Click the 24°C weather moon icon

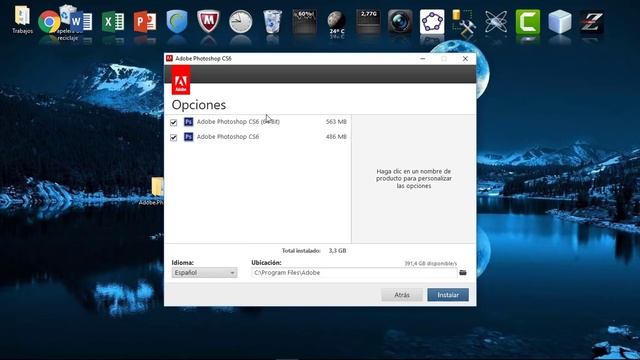[x=336, y=22]
